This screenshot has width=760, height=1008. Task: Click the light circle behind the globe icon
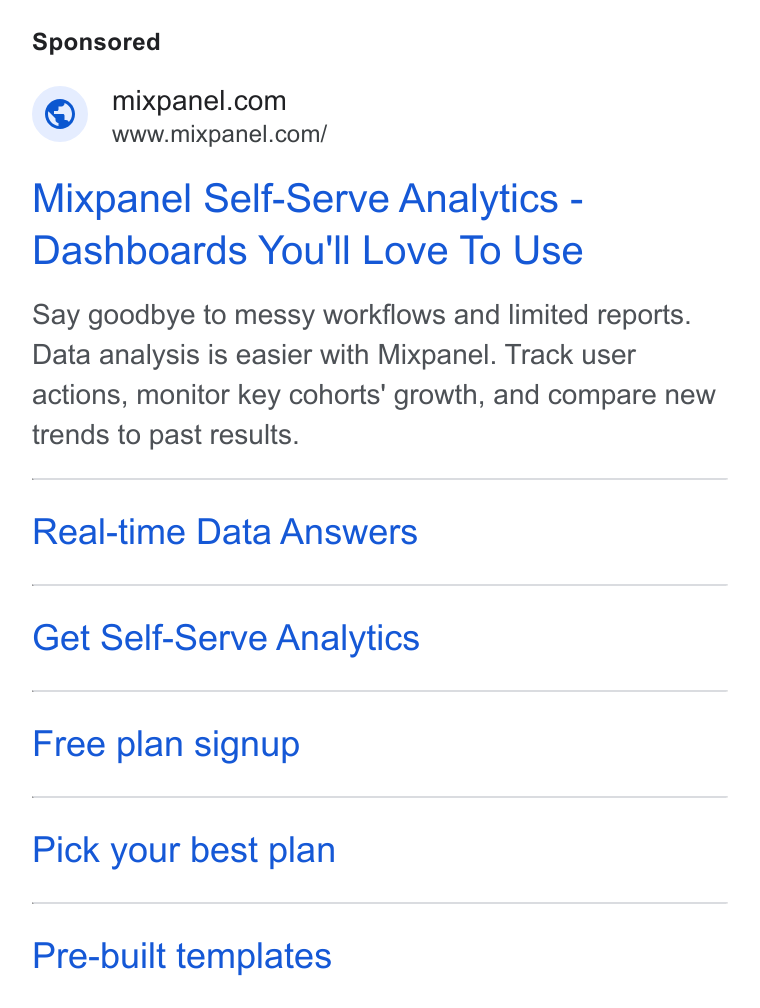click(60, 114)
